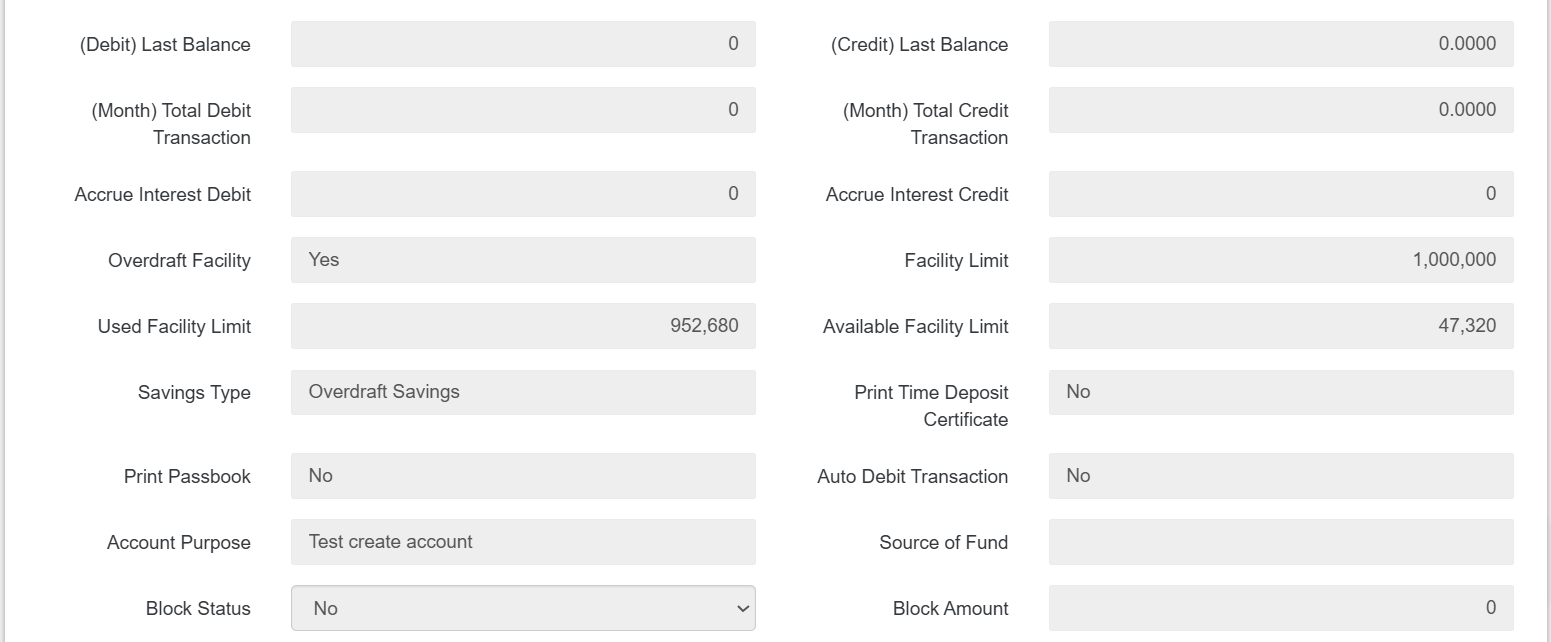Click the Savings Type field
Viewport: 1551px width, 642px height.
click(x=523, y=392)
